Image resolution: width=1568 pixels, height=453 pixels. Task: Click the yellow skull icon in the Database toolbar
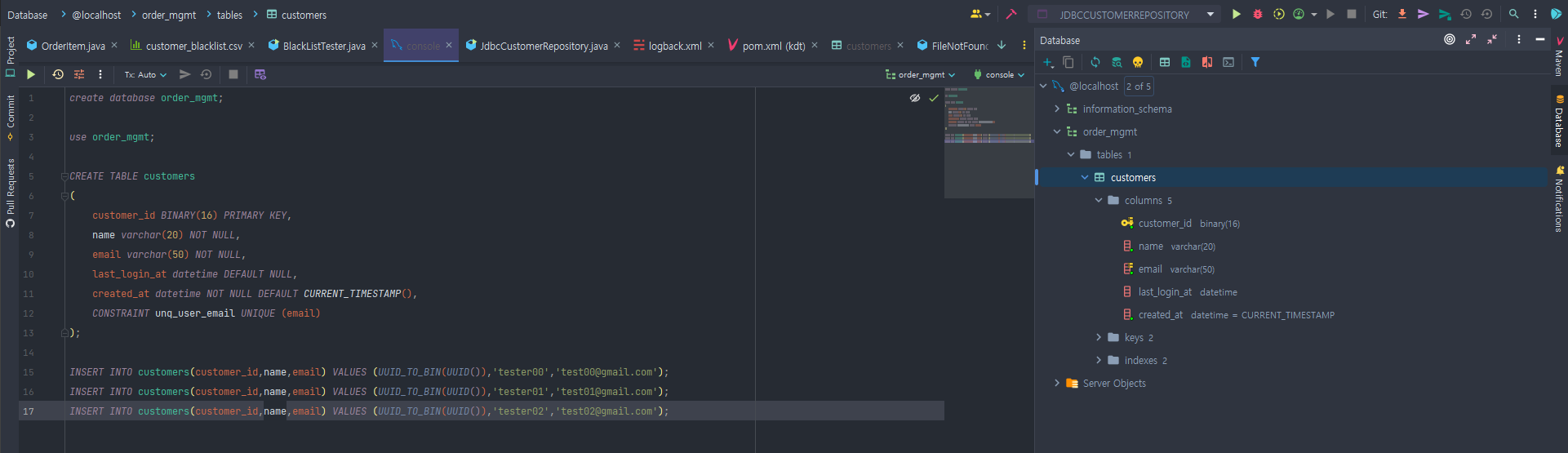click(1138, 62)
